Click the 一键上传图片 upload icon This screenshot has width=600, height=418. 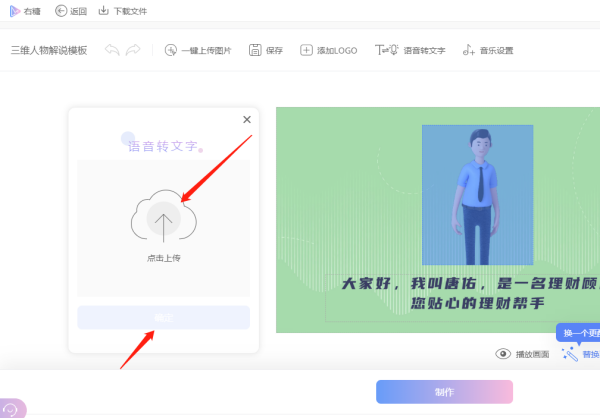[x=171, y=50]
